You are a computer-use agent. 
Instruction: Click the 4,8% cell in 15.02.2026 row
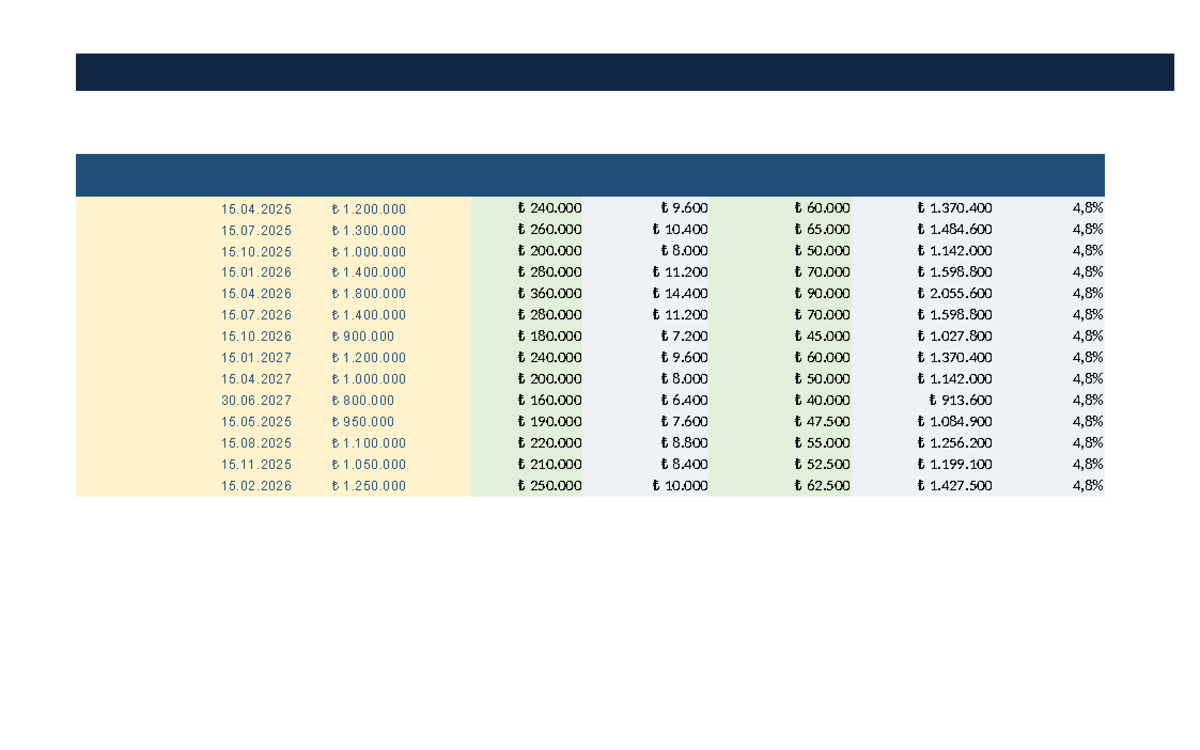(1049, 485)
